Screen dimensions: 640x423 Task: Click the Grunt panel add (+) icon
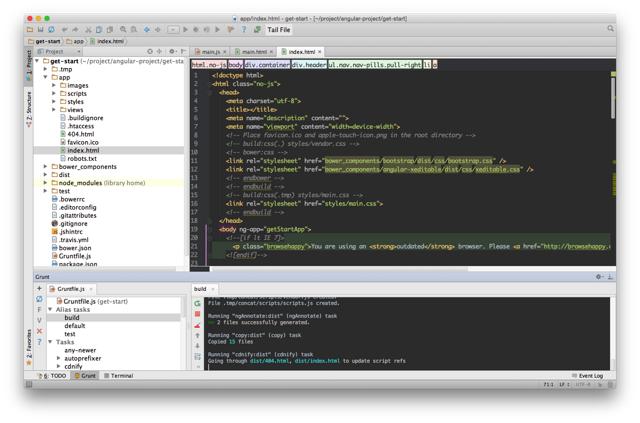(x=39, y=288)
